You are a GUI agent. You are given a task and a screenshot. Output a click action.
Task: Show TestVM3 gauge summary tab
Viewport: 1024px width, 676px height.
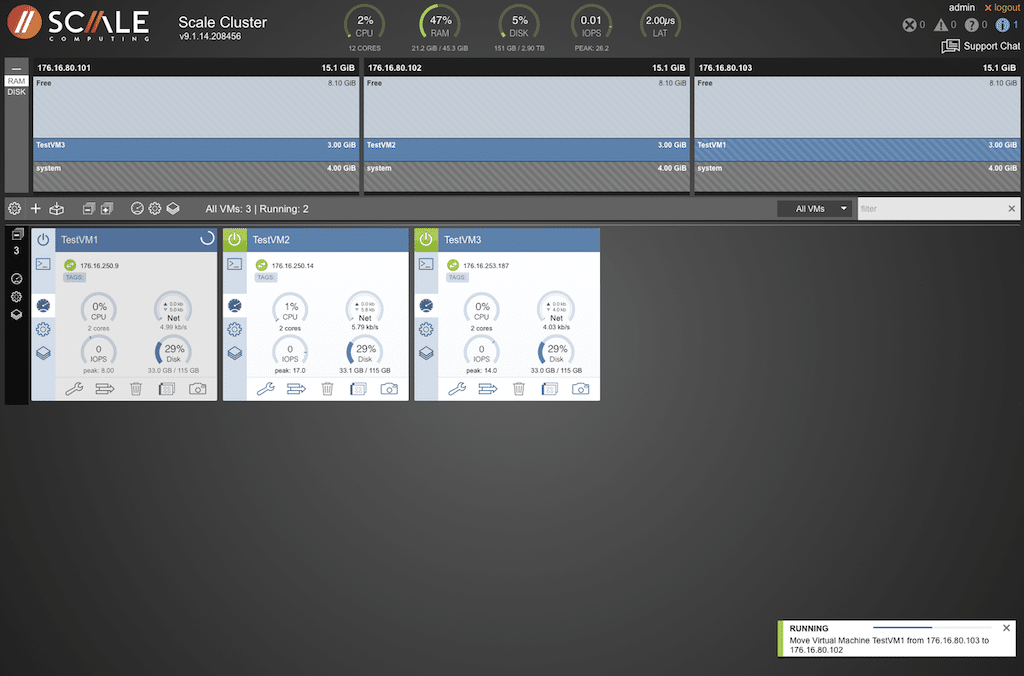pyautogui.click(x=426, y=305)
